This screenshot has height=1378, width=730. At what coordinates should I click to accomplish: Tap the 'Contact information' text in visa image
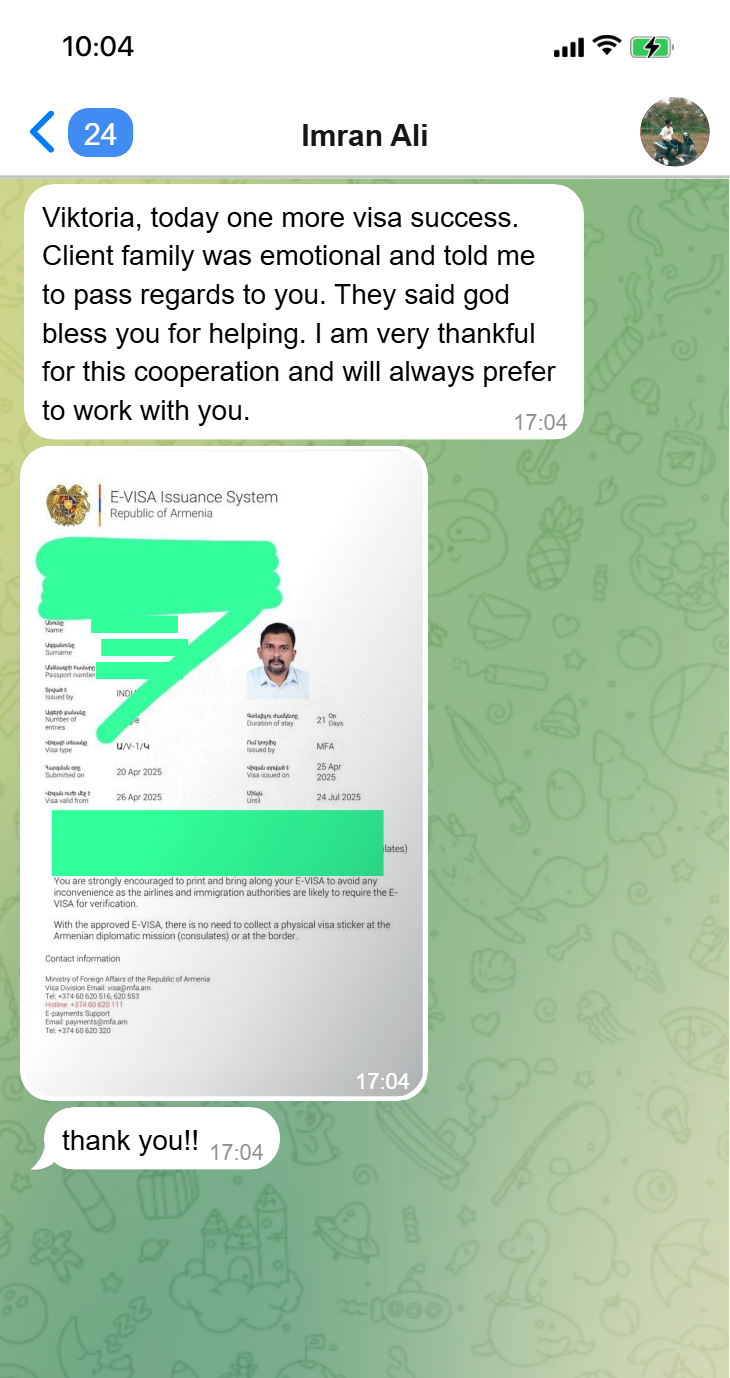tap(83, 959)
